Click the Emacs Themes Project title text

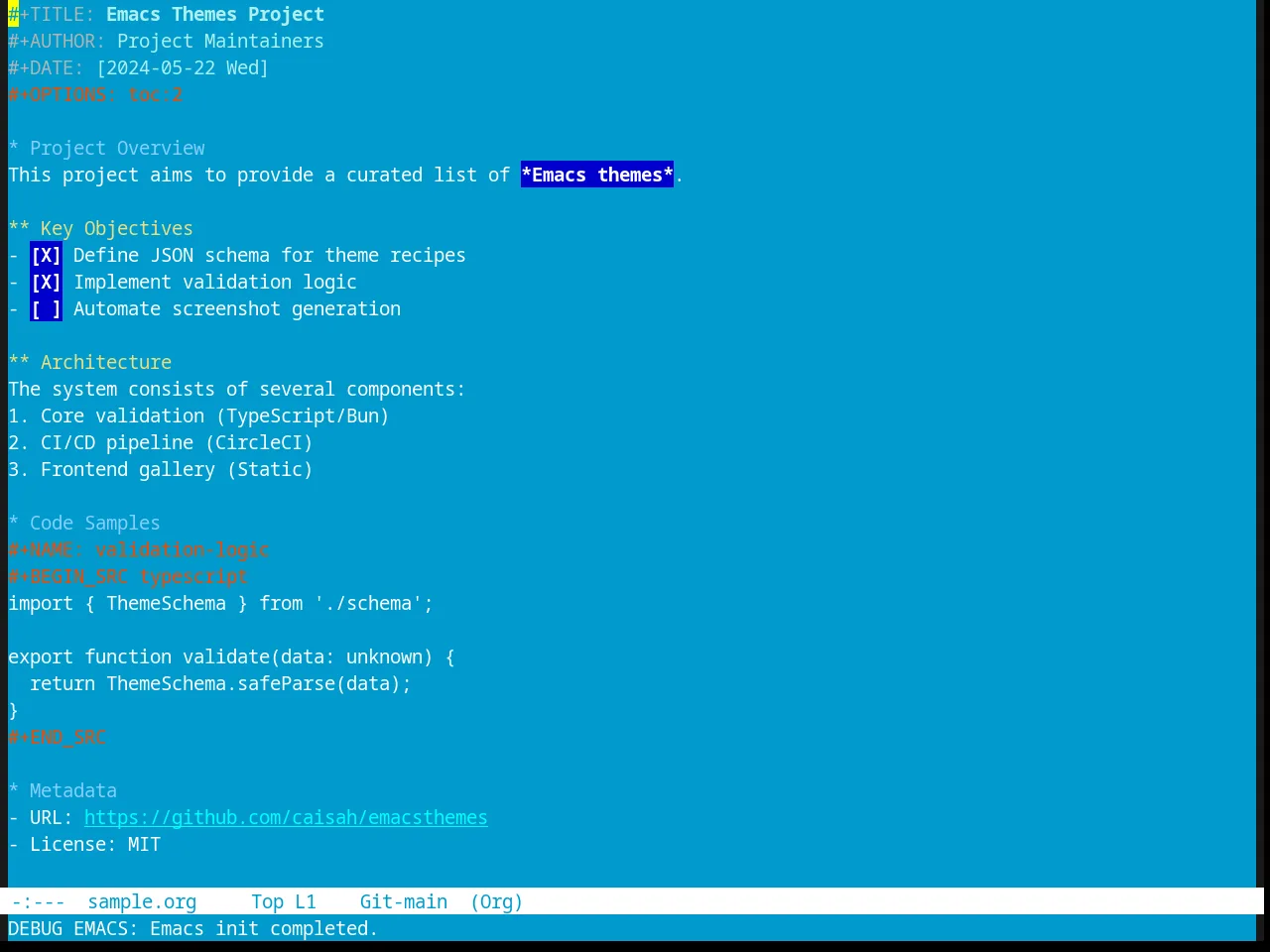[x=215, y=15]
